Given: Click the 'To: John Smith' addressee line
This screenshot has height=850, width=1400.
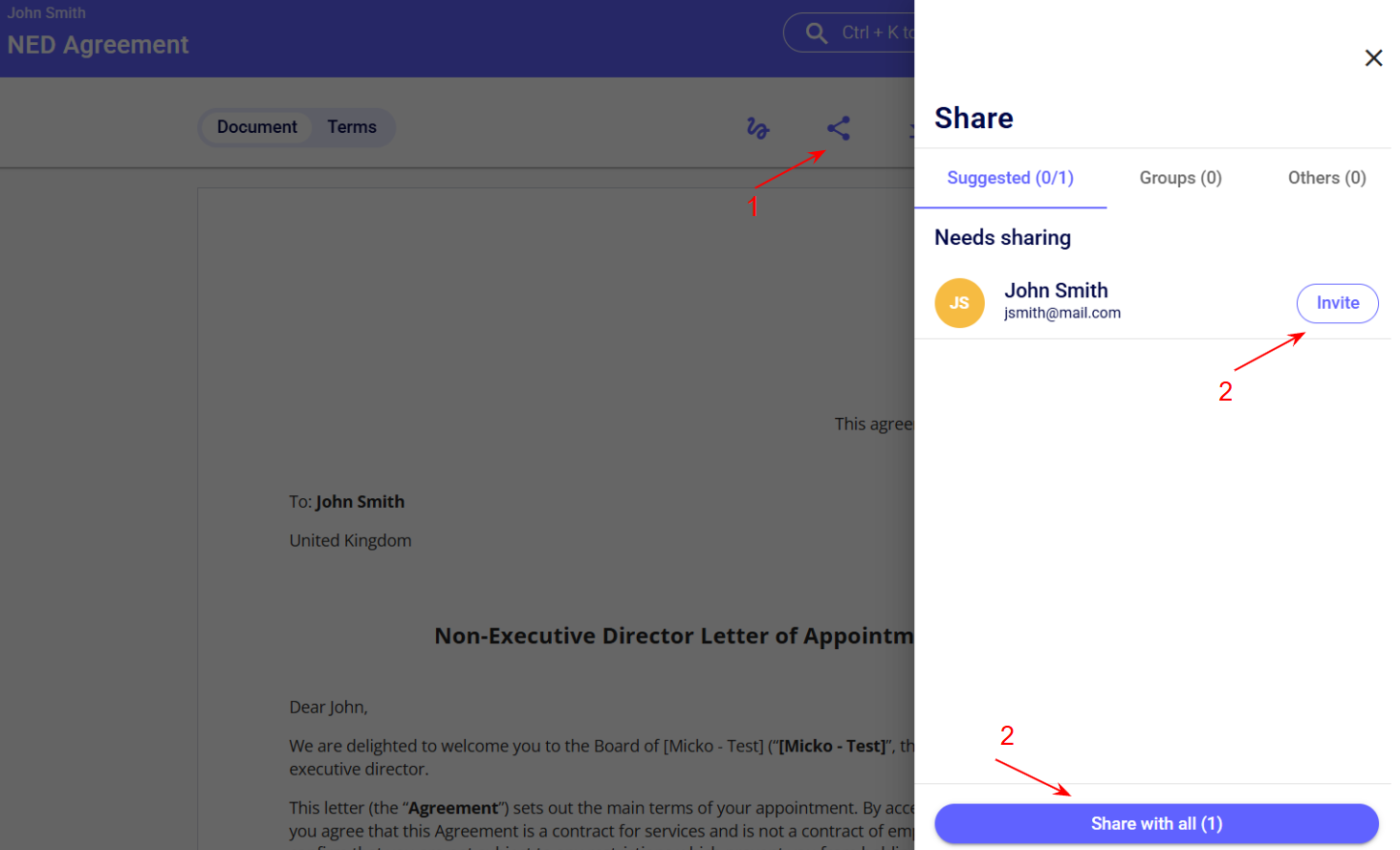Looking at the screenshot, I should point(347,502).
